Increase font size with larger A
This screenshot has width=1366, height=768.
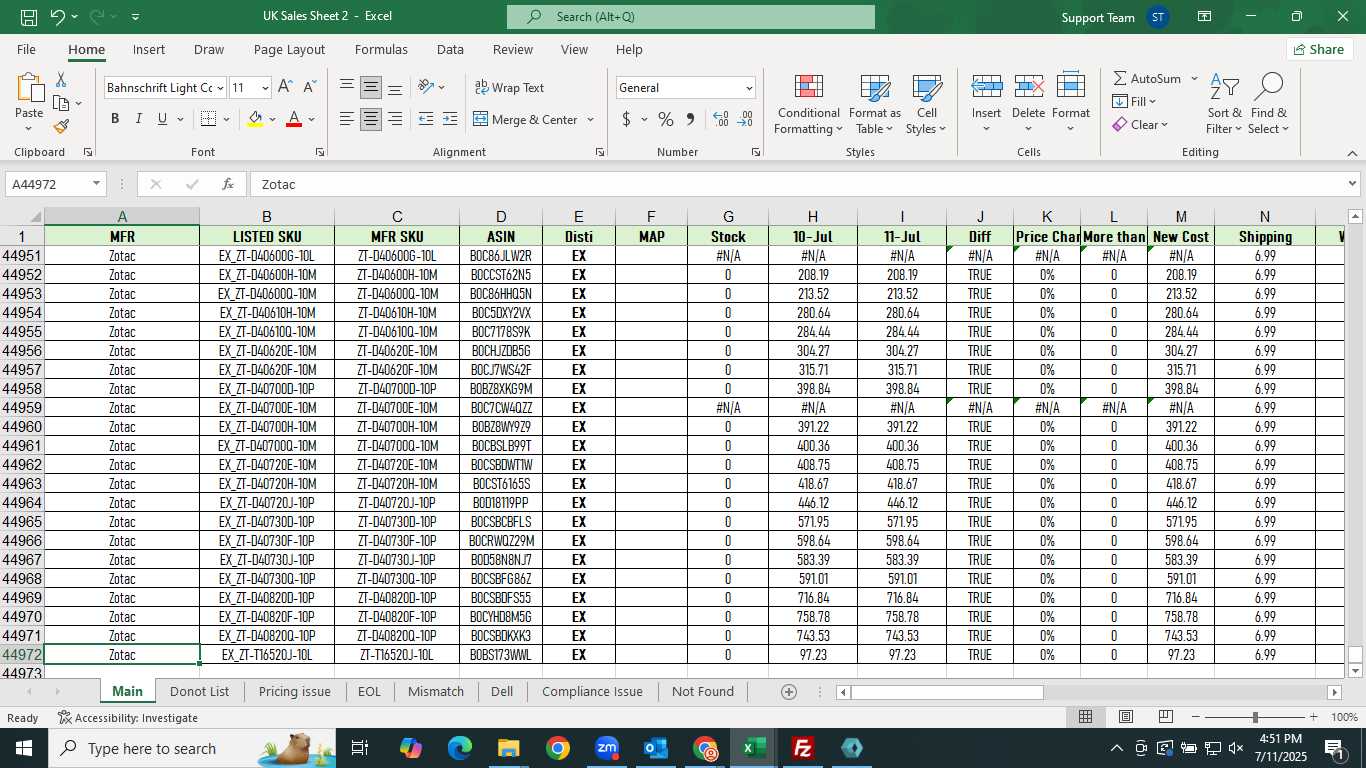click(285, 87)
